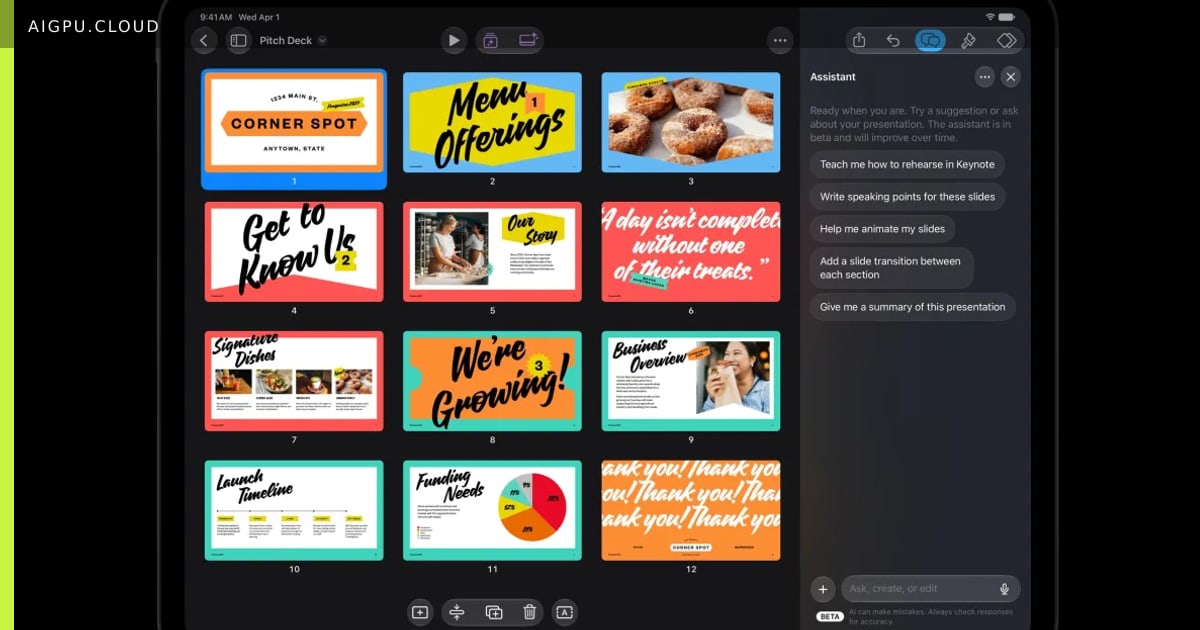Click the top toolbar add slide icon
The height and width of the screenshot is (630, 1200).
tap(491, 41)
